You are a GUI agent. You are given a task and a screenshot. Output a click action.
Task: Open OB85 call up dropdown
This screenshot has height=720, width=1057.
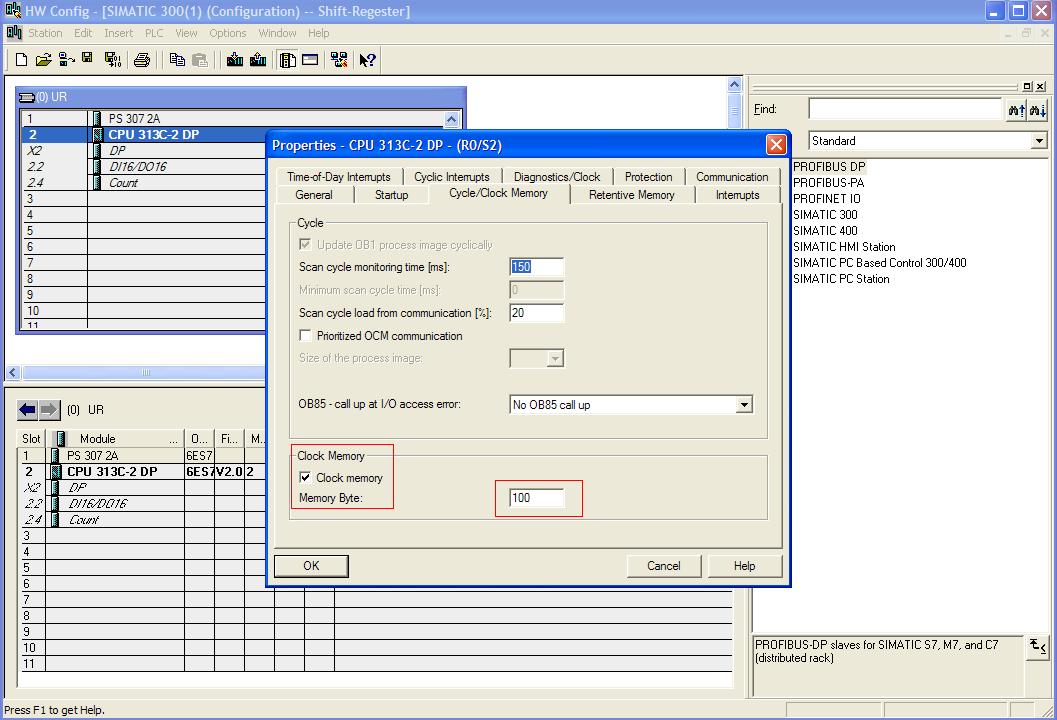(744, 404)
